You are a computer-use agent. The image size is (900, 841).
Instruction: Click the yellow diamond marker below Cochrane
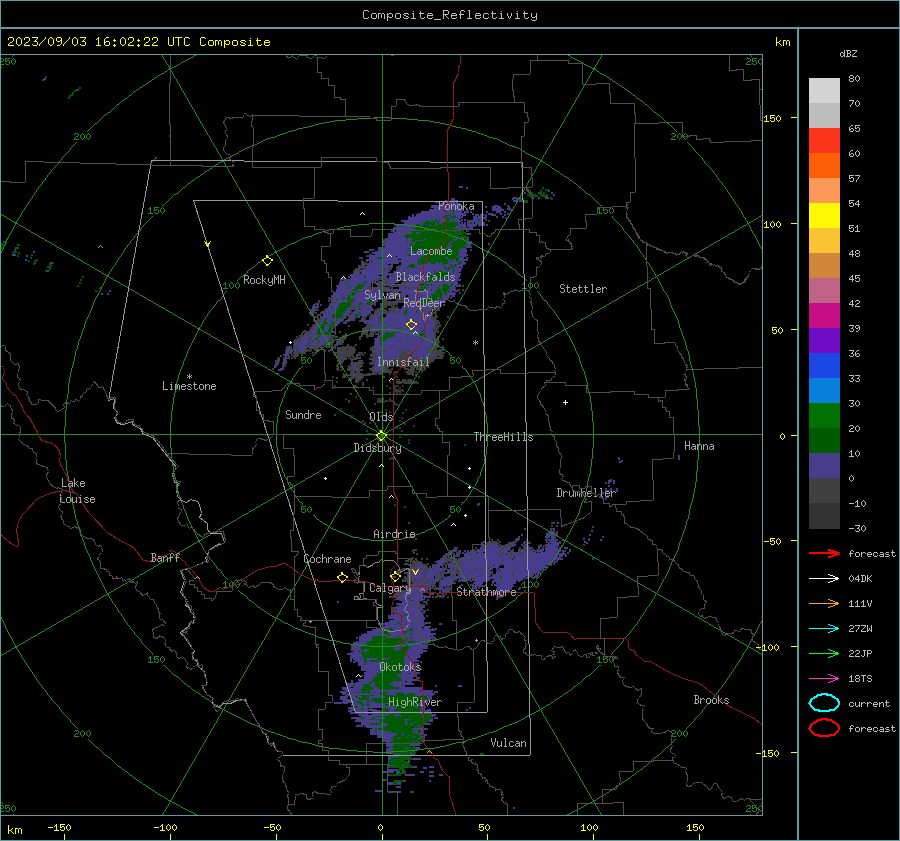(x=342, y=577)
